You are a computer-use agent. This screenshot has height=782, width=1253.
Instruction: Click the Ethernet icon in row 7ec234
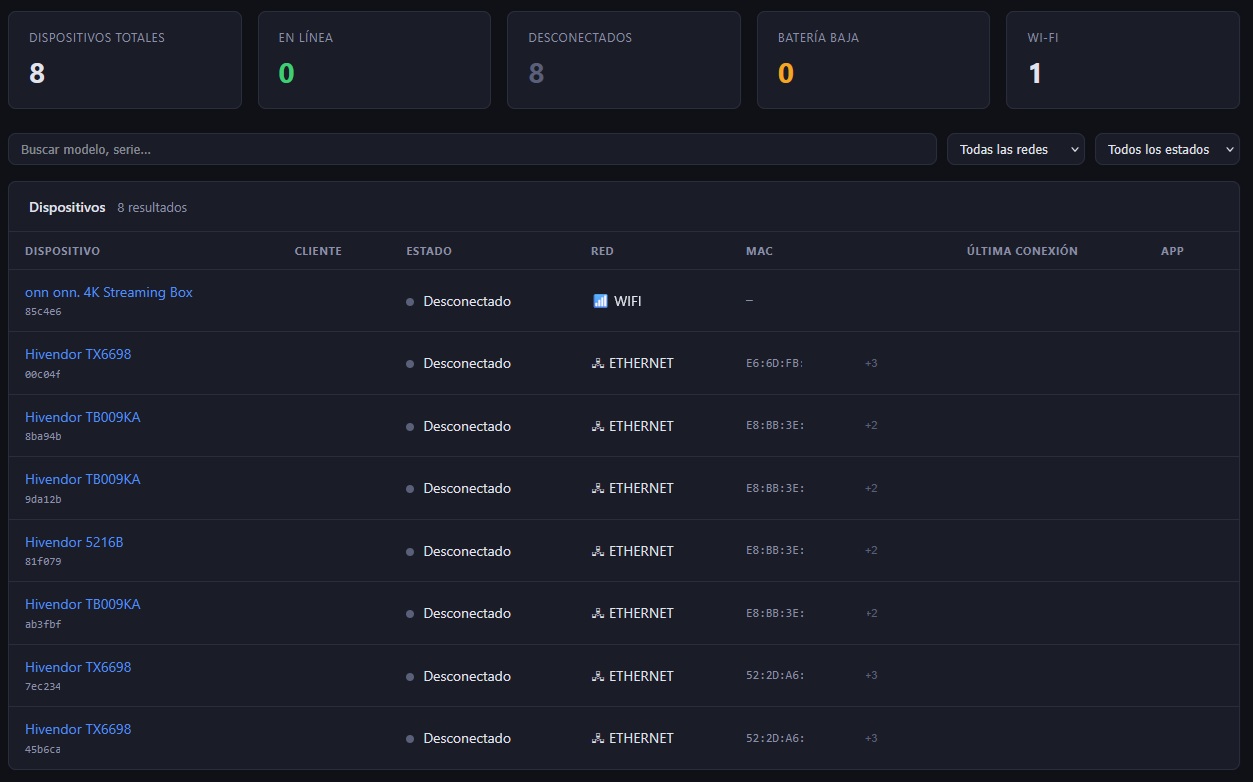(598, 676)
